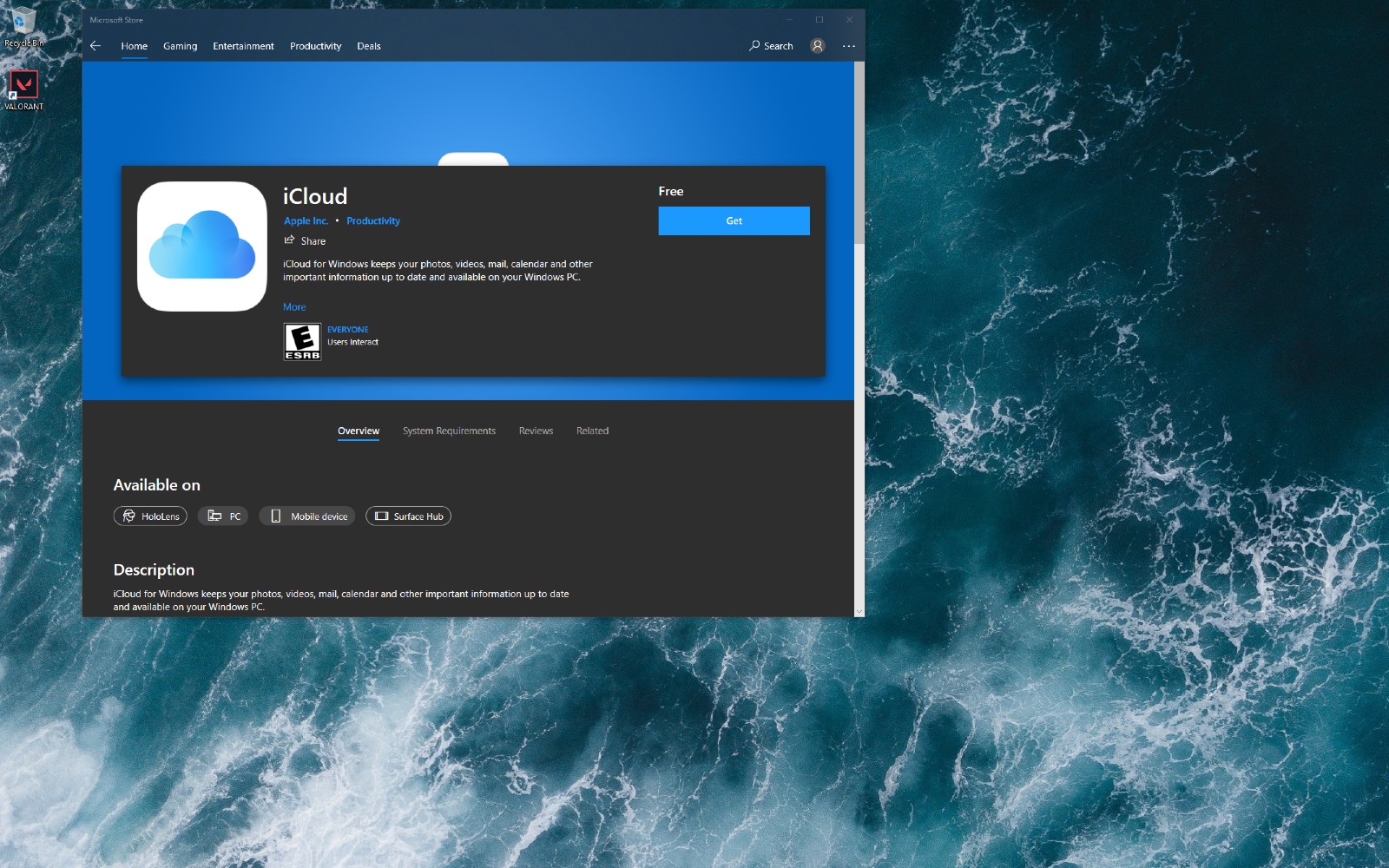
Task: Select the VALORANT desktop shortcut
Action: click(x=23, y=90)
